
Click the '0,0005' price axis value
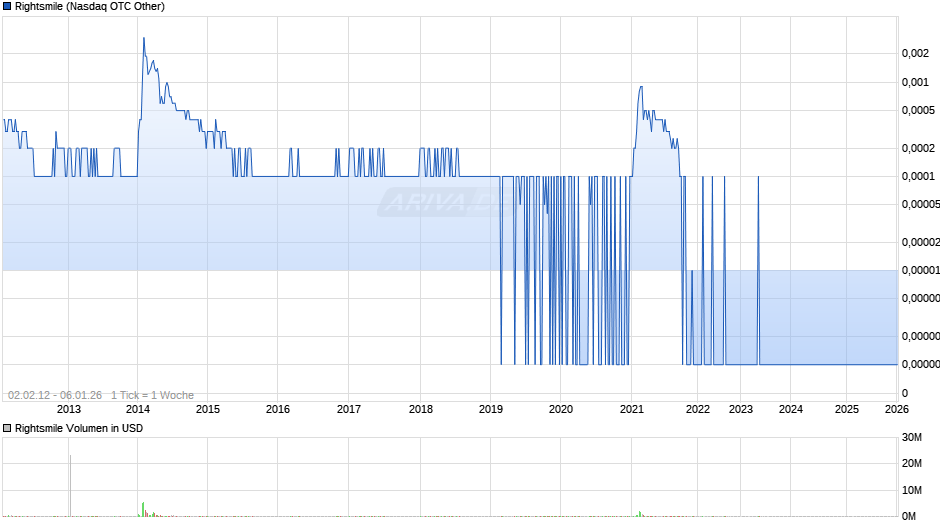(x=918, y=110)
